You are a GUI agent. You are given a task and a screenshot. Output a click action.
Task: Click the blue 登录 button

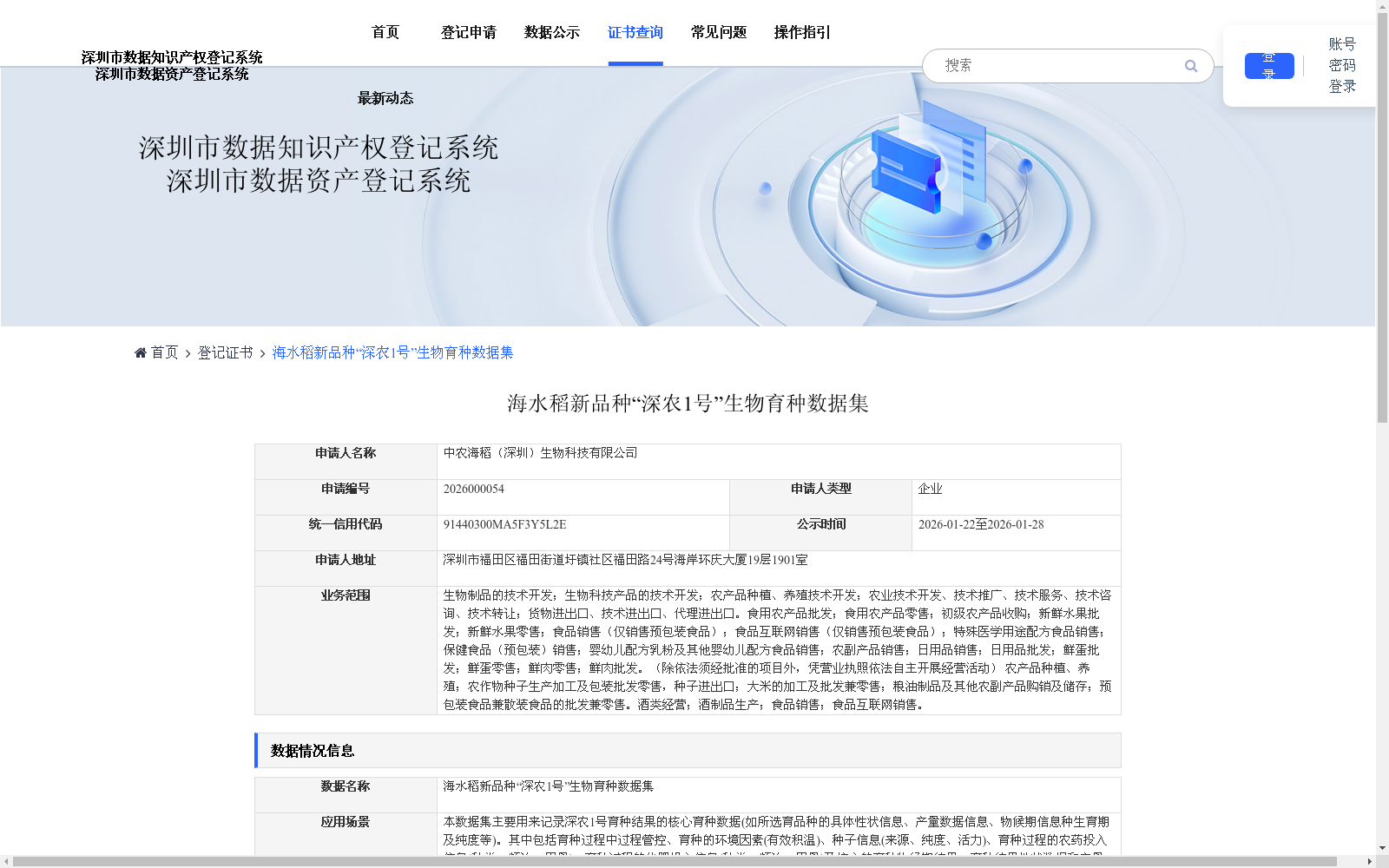pos(1269,66)
